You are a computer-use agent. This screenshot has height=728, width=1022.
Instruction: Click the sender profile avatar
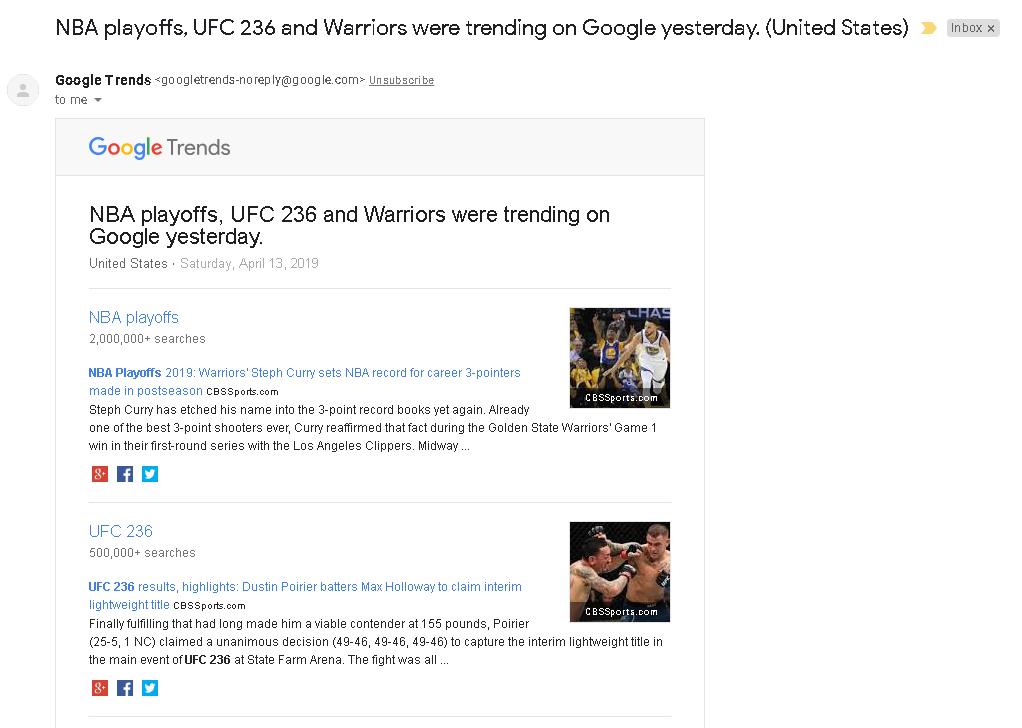tap(23, 90)
